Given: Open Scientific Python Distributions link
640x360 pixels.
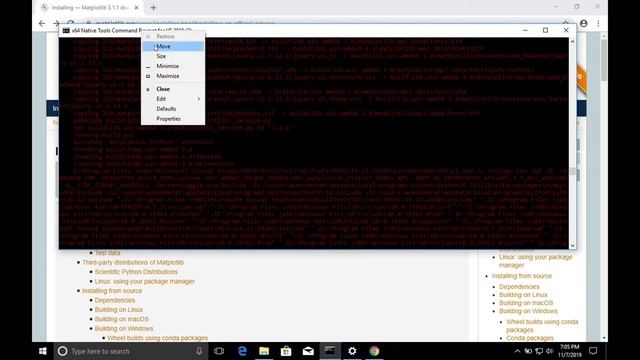Looking at the screenshot, I should [136, 272].
